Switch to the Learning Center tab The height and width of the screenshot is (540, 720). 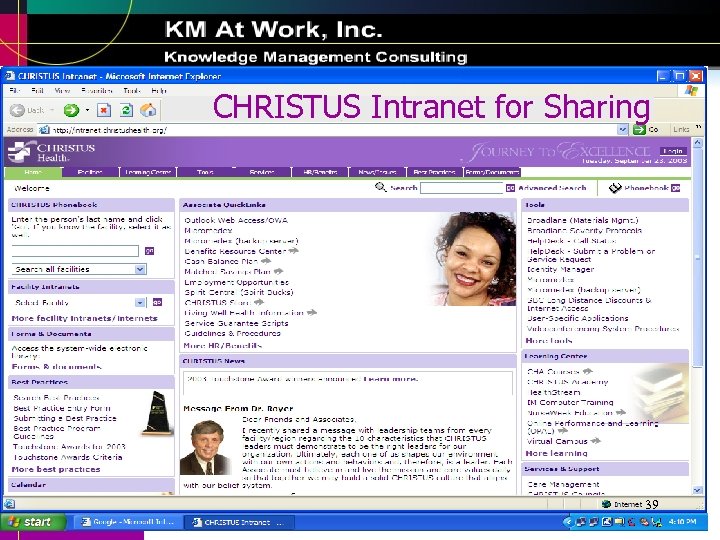pos(148,172)
